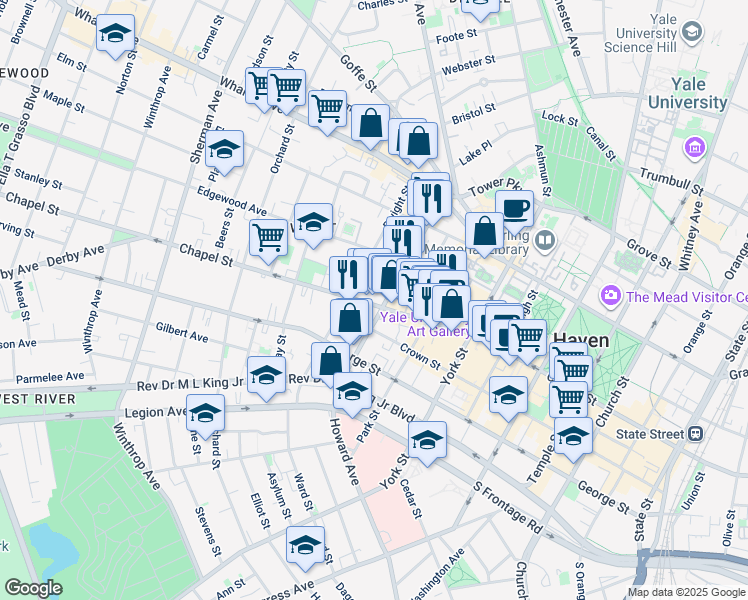Image resolution: width=748 pixels, height=600 pixels.
Task: Click the 'Whitney Ave' street label
Action: coord(690,235)
